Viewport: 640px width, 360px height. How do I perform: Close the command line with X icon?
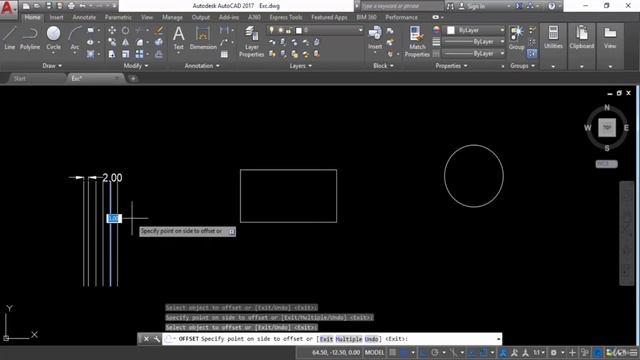tap(146, 339)
